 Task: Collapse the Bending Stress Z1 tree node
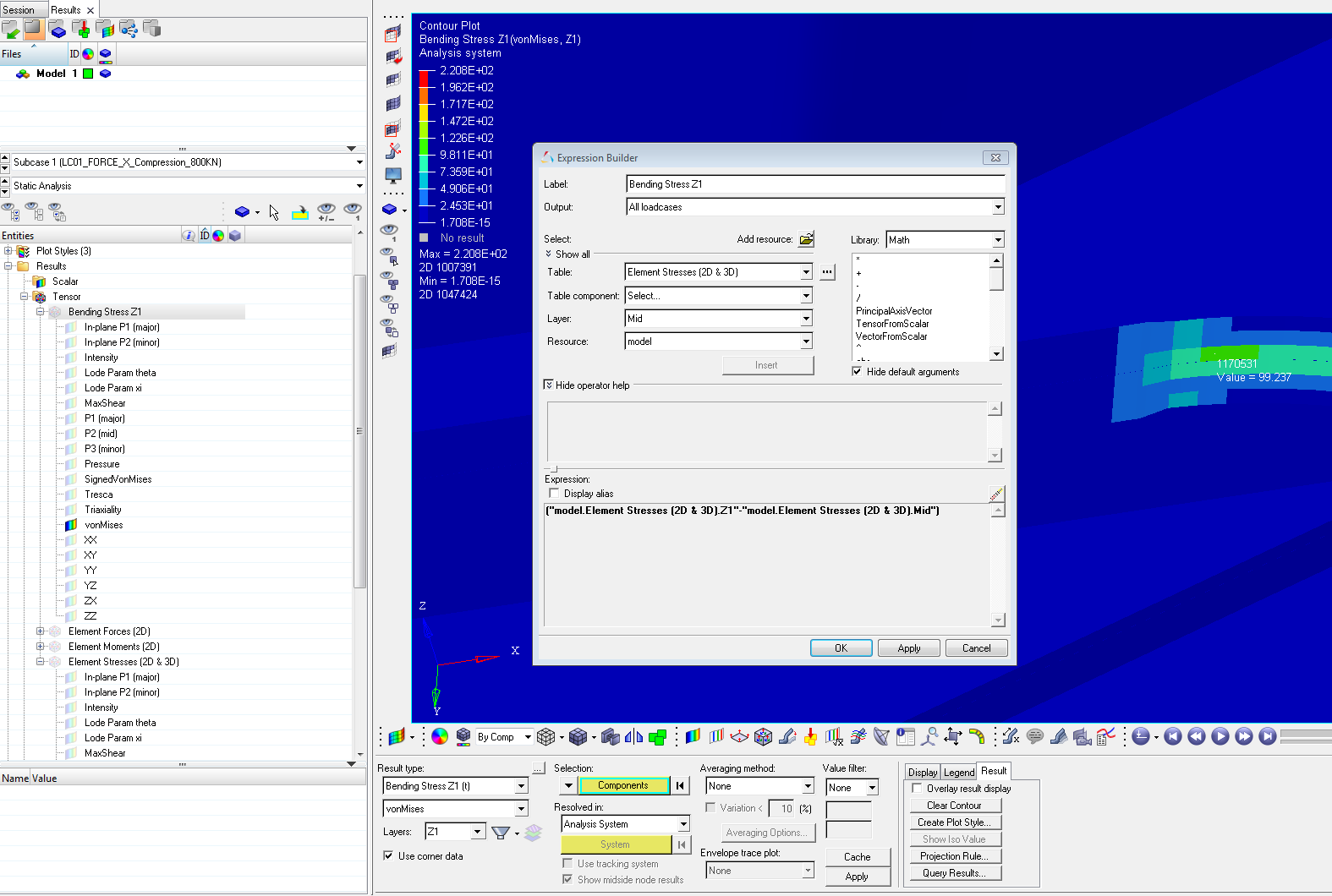pyautogui.click(x=40, y=312)
